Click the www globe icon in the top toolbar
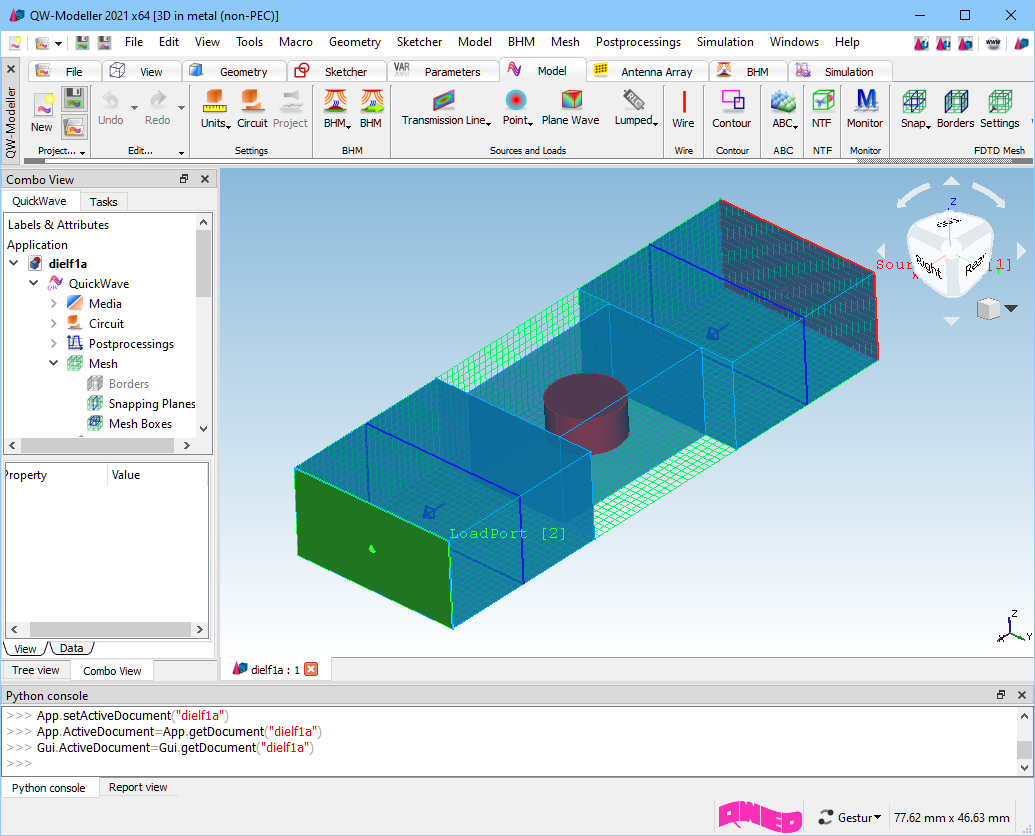This screenshot has width=1035, height=836. (993, 43)
